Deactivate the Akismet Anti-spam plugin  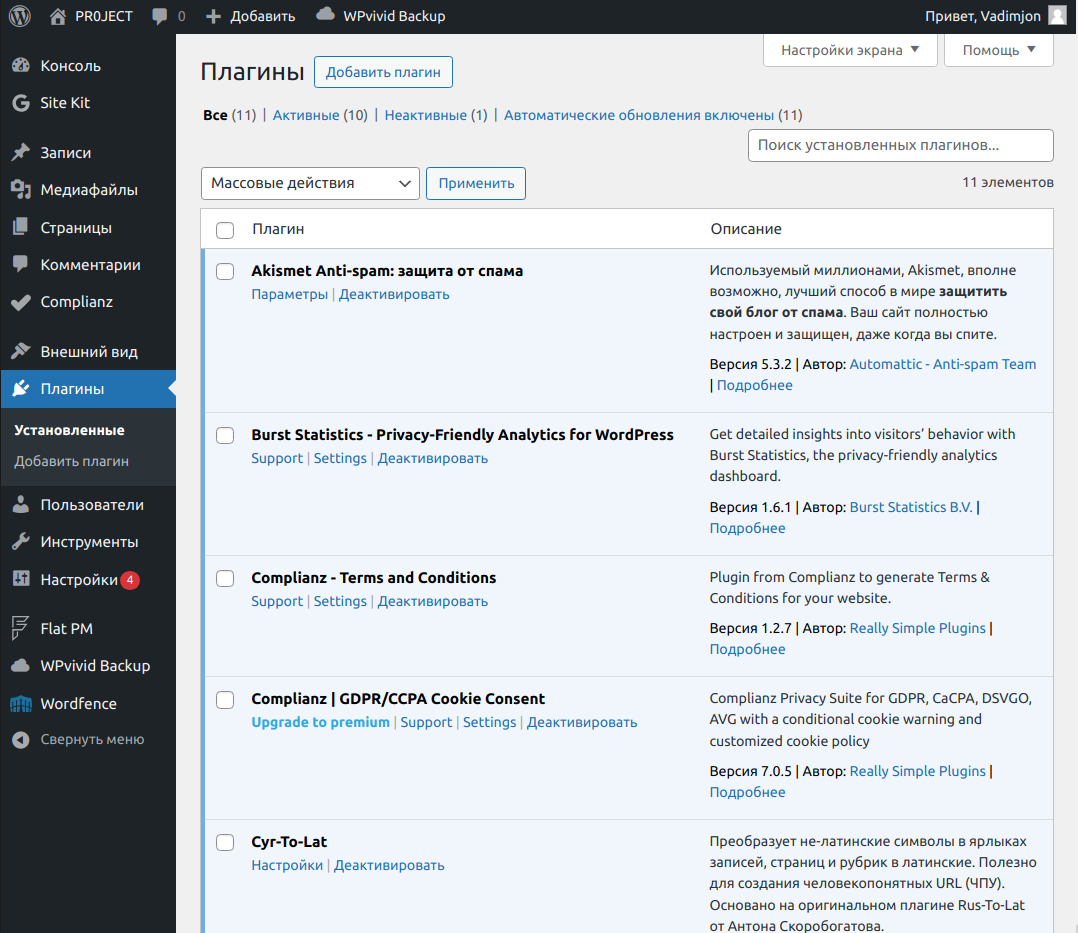pos(394,294)
